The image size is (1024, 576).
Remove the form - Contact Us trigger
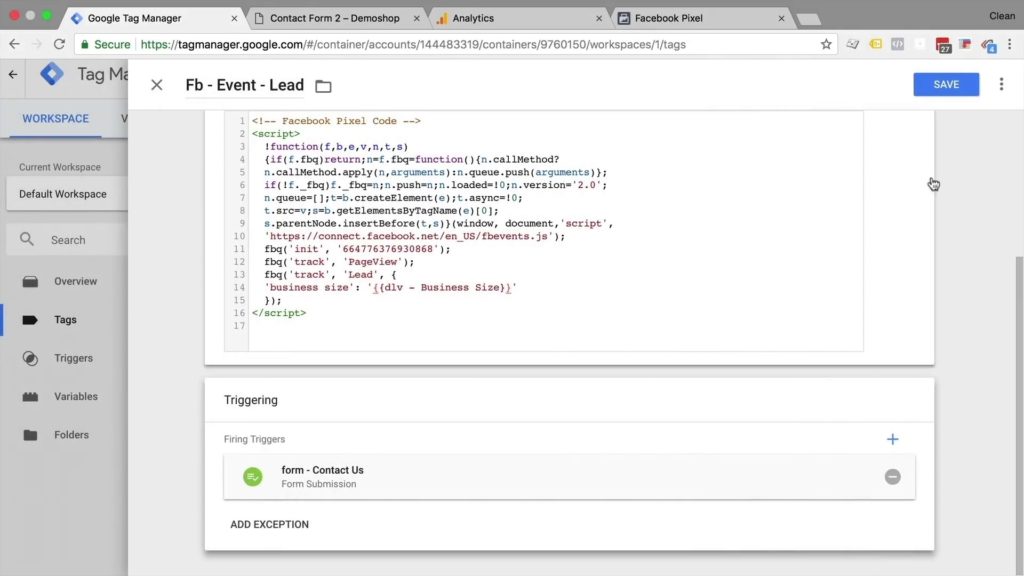(x=892, y=477)
